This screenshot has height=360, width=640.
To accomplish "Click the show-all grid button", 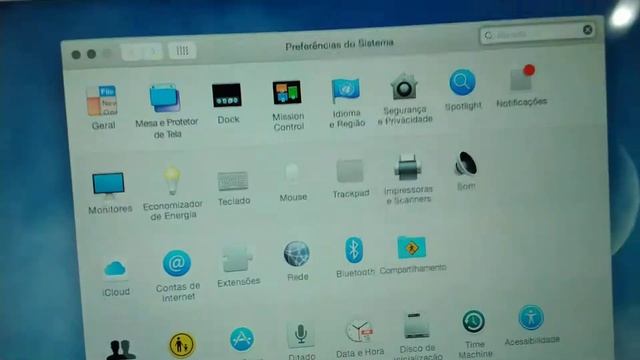I will 182,51.
